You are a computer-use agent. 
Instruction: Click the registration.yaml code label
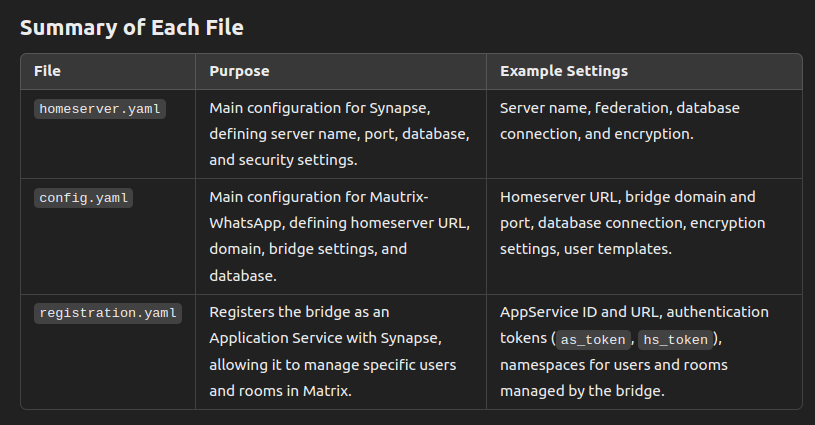coord(108,313)
